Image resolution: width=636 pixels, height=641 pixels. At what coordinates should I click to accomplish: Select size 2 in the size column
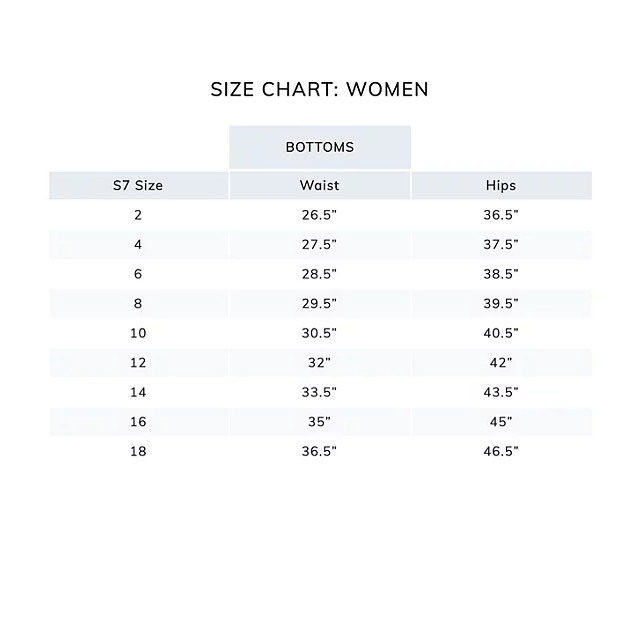(x=138, y=215)
